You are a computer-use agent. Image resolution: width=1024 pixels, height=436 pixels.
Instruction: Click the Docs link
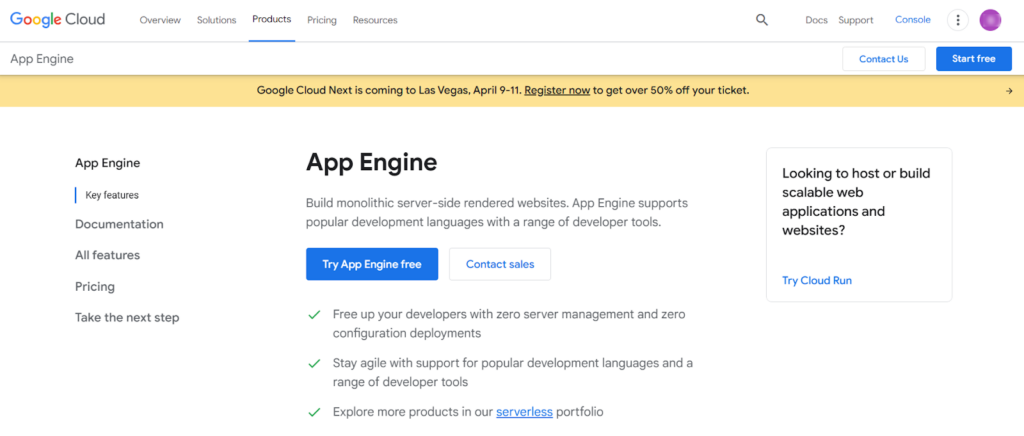(816, 20)
